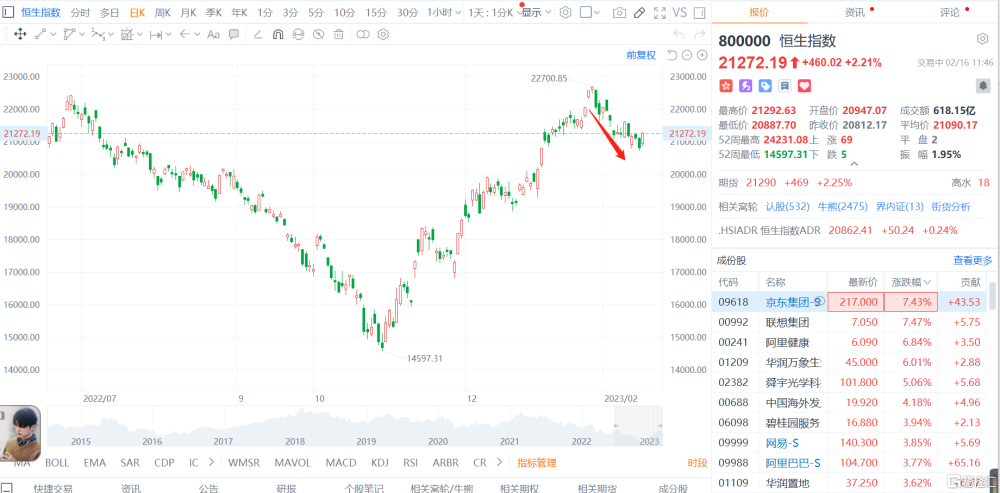Add to favorites with heart icon

tap(804, 86)
